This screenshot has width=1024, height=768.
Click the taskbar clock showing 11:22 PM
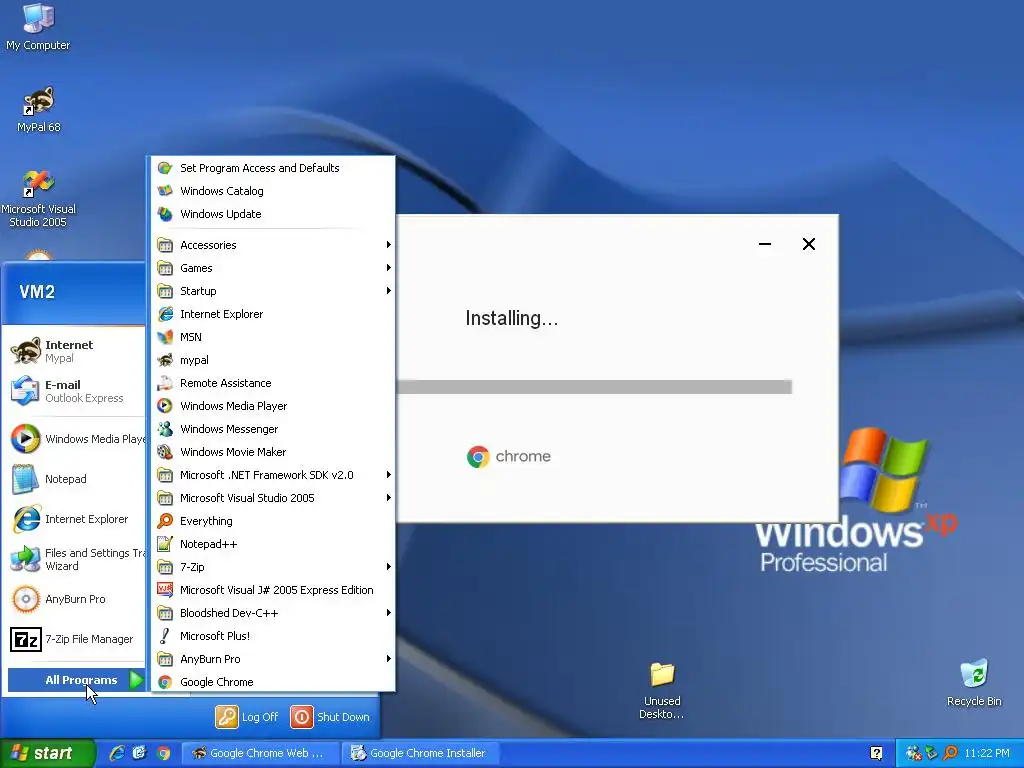(x=987, y=753)
